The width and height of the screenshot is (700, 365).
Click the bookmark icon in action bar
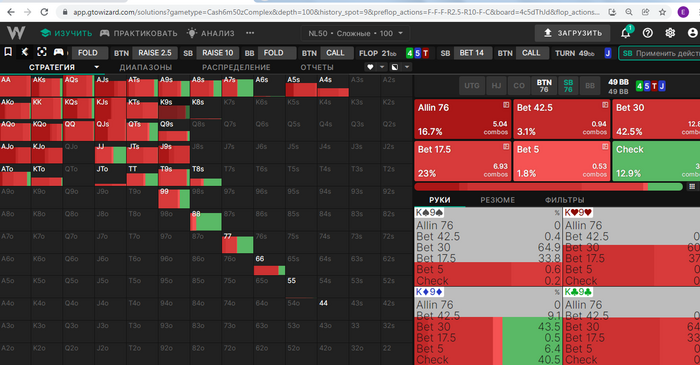click(8, 52)
